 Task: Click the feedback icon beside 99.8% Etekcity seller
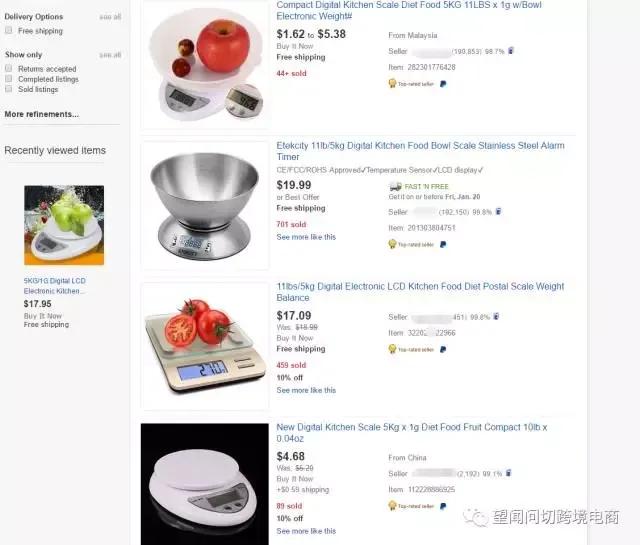498,211
